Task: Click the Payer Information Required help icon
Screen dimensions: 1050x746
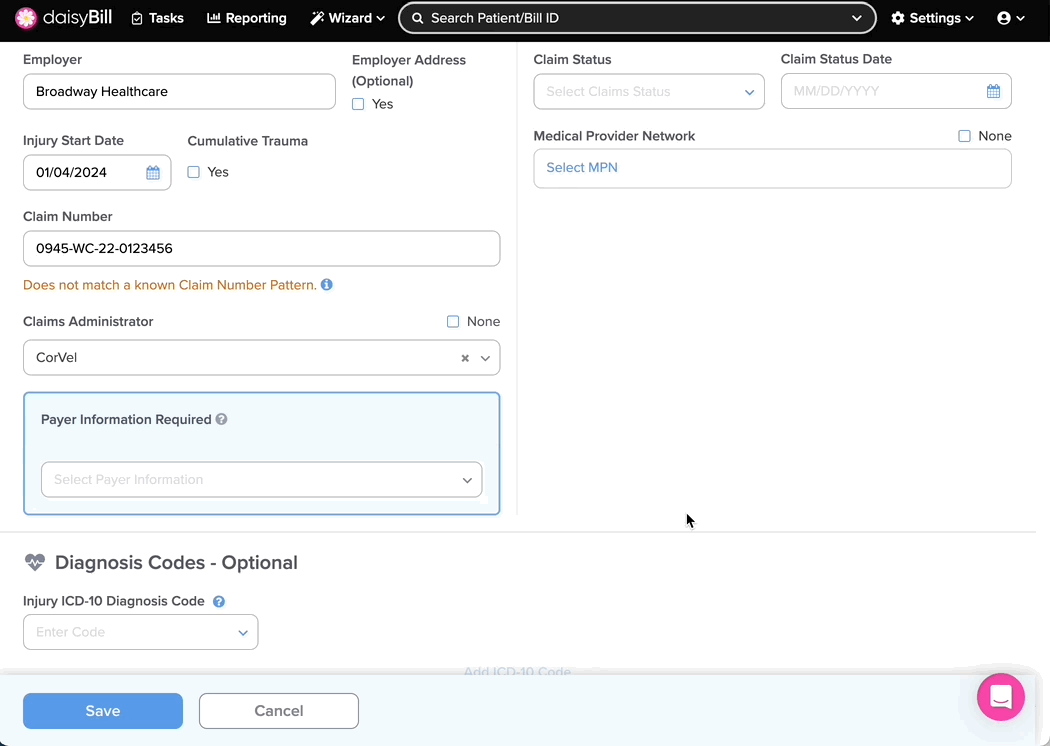Action: click(221, 420)
